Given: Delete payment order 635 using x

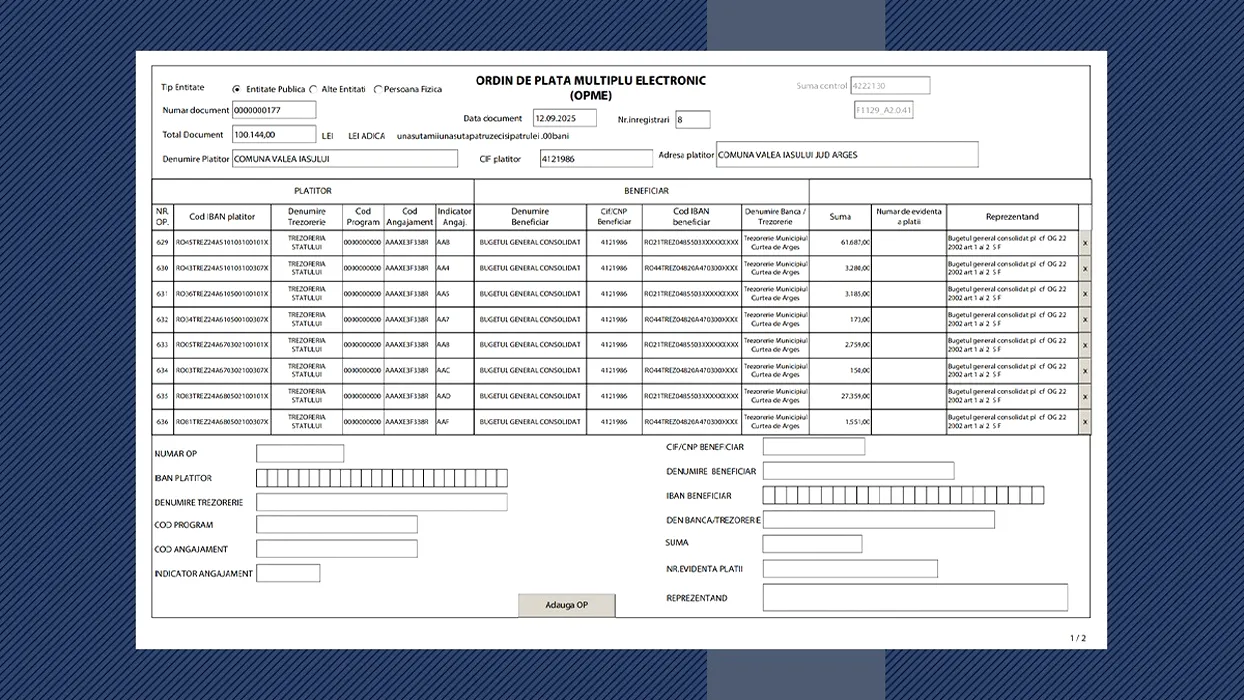Looking at the screenshot, I should click(x=1085, y=397).
